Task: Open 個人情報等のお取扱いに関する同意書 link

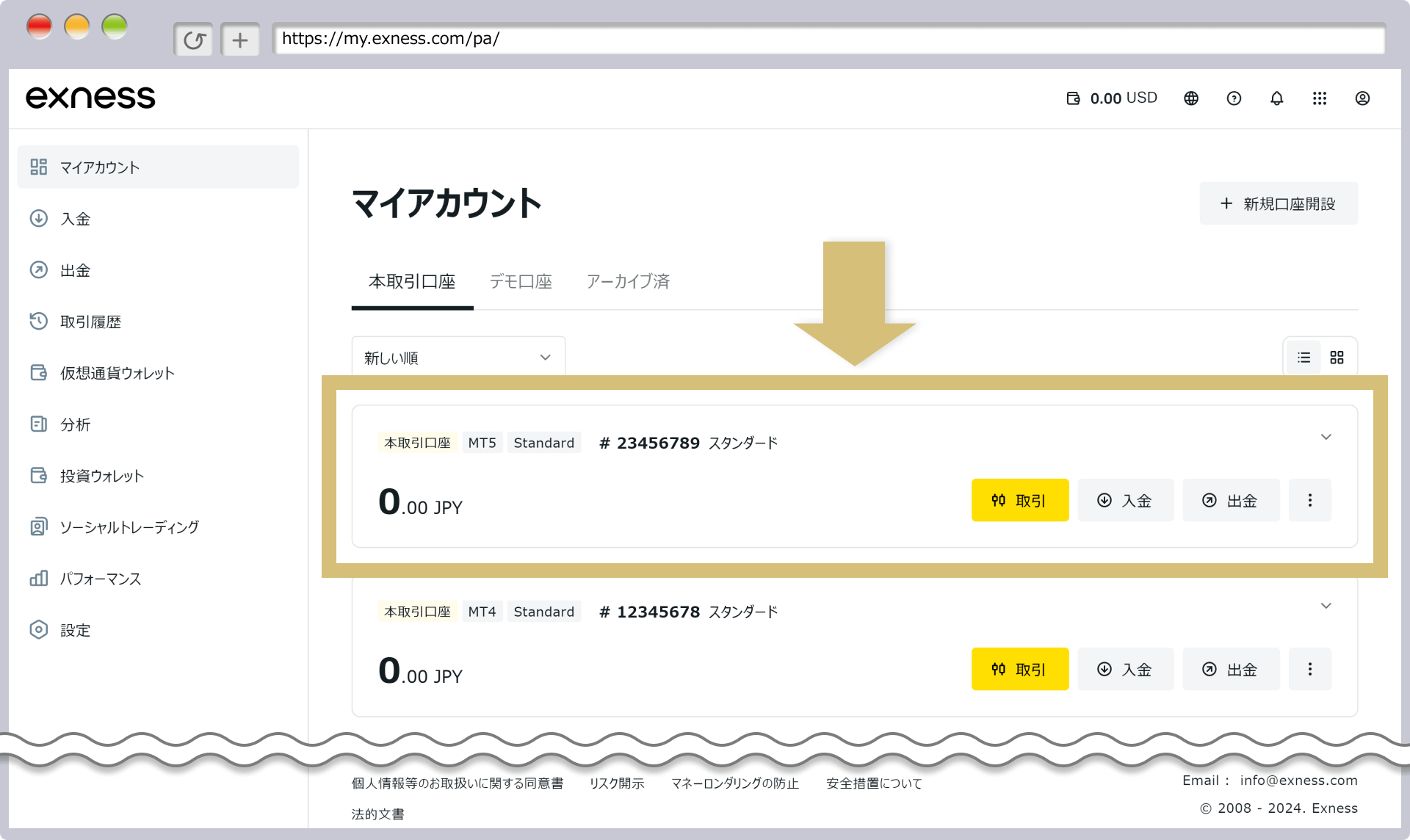Action: pyautogui.click(x=458, y=783)
